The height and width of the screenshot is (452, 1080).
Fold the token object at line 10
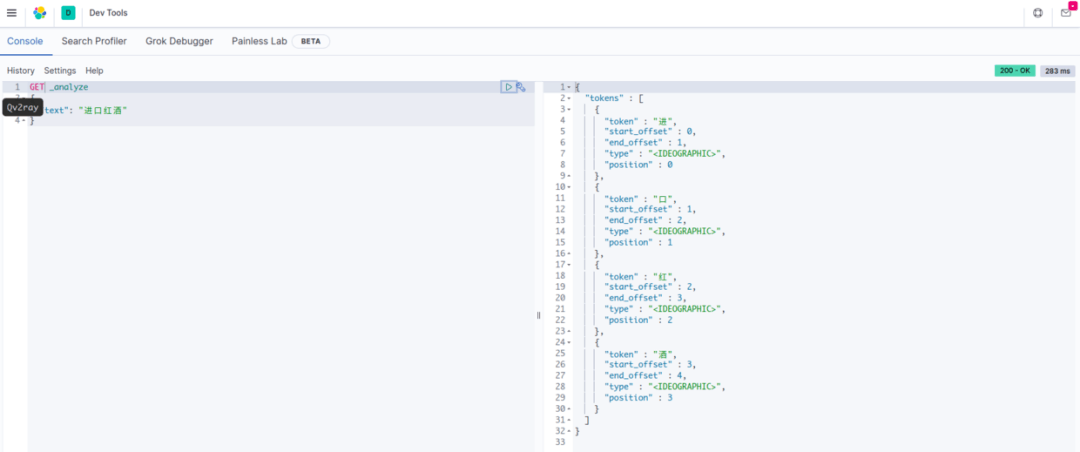tap(569, 187)
